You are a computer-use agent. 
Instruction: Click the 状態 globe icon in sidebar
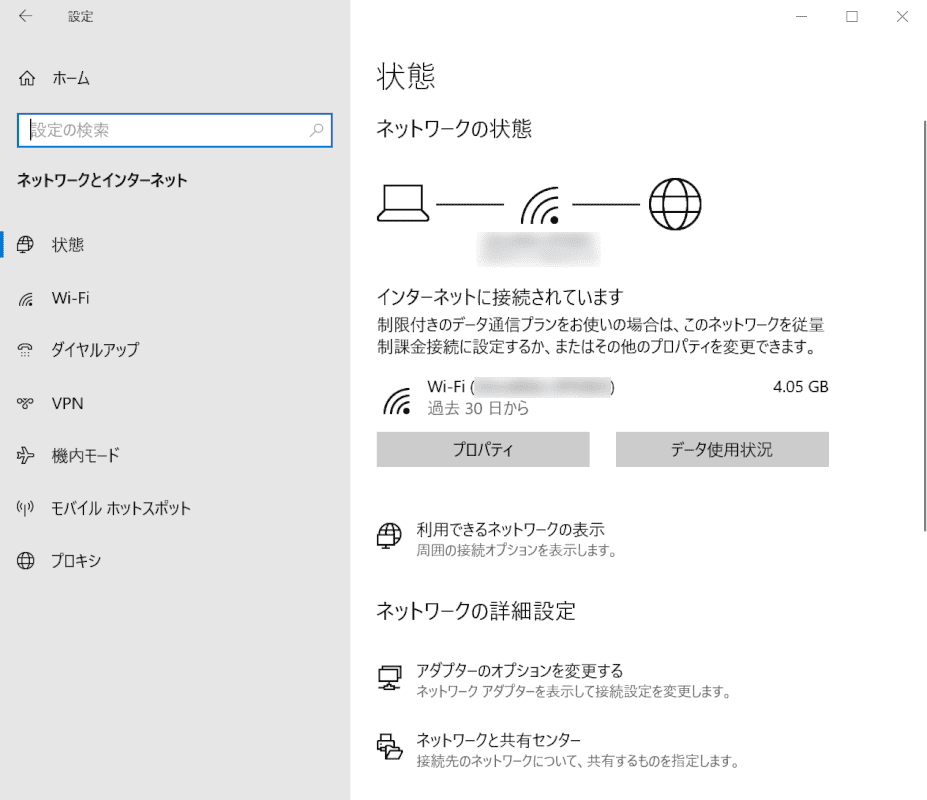pyautogui.click(x=25, y=244)
